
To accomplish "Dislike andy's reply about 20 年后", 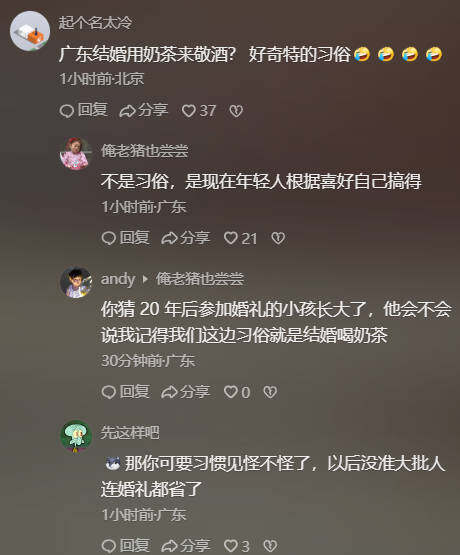I will tap(270, 392).
